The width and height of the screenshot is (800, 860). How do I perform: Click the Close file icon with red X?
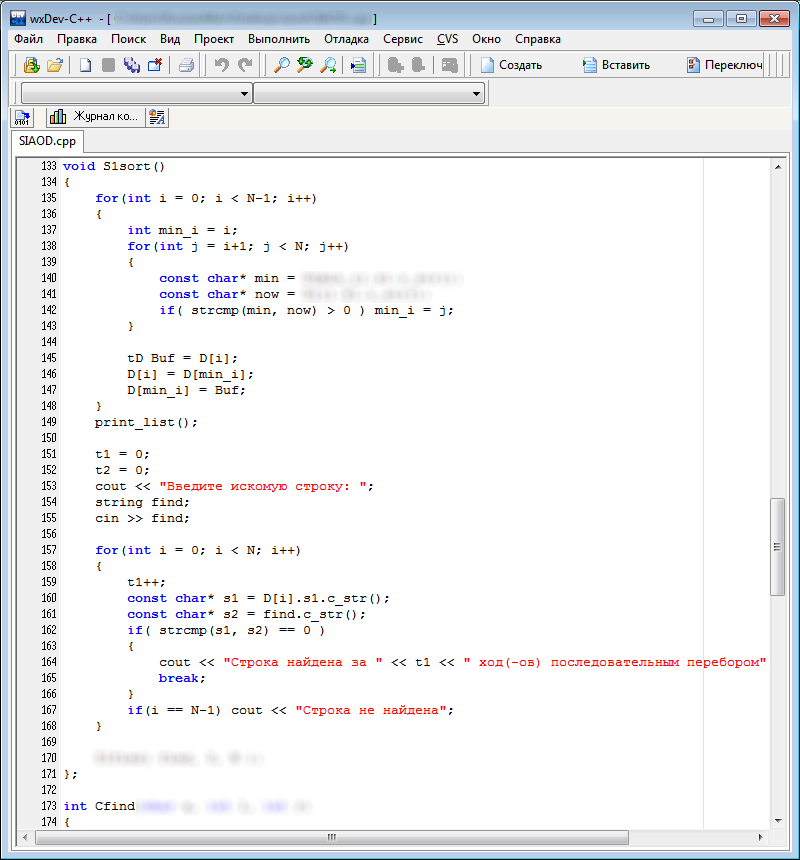pyautogui.click(x=155, y=65)
